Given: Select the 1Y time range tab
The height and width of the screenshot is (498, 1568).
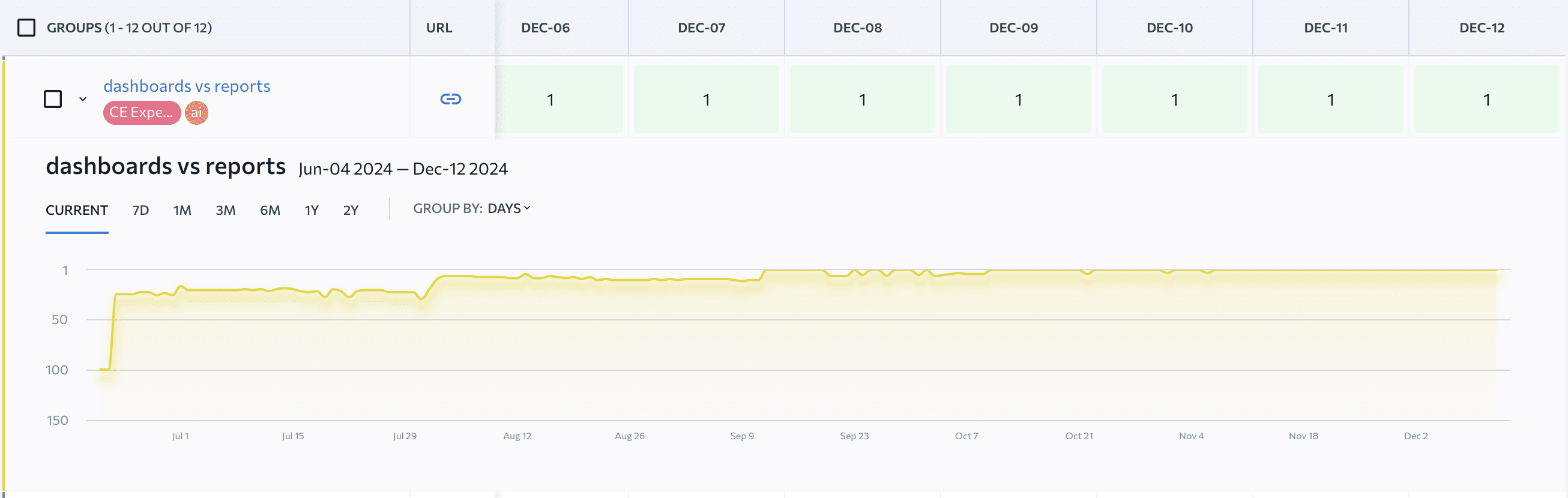Looking at the screenshot, I should (x=312, y=211).
